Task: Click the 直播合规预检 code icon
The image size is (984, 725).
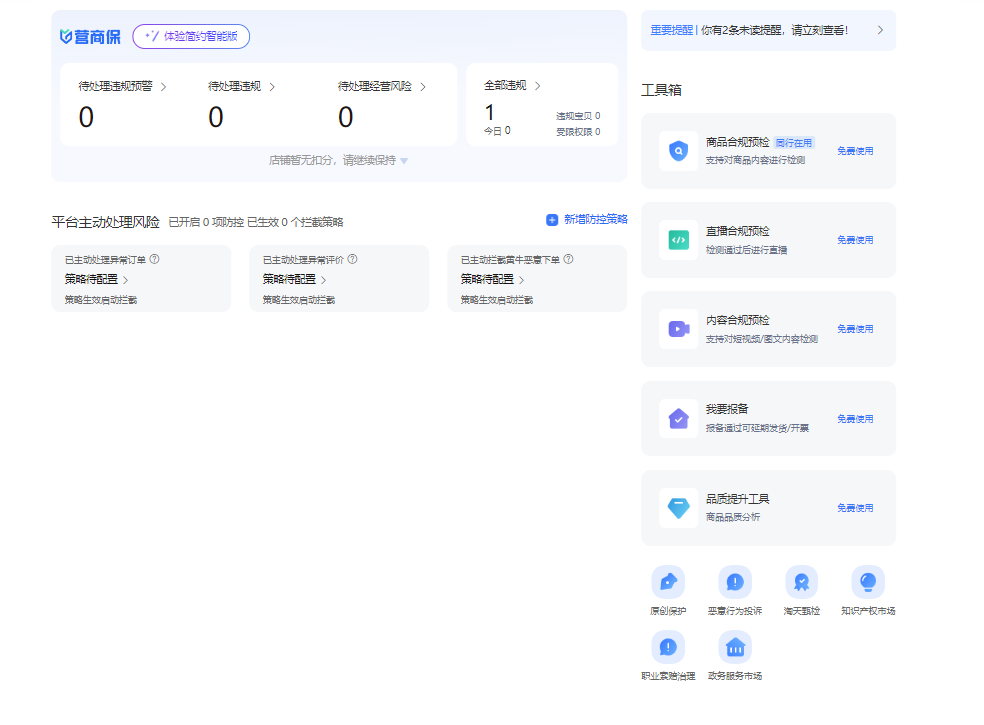Action: (679, 240)
